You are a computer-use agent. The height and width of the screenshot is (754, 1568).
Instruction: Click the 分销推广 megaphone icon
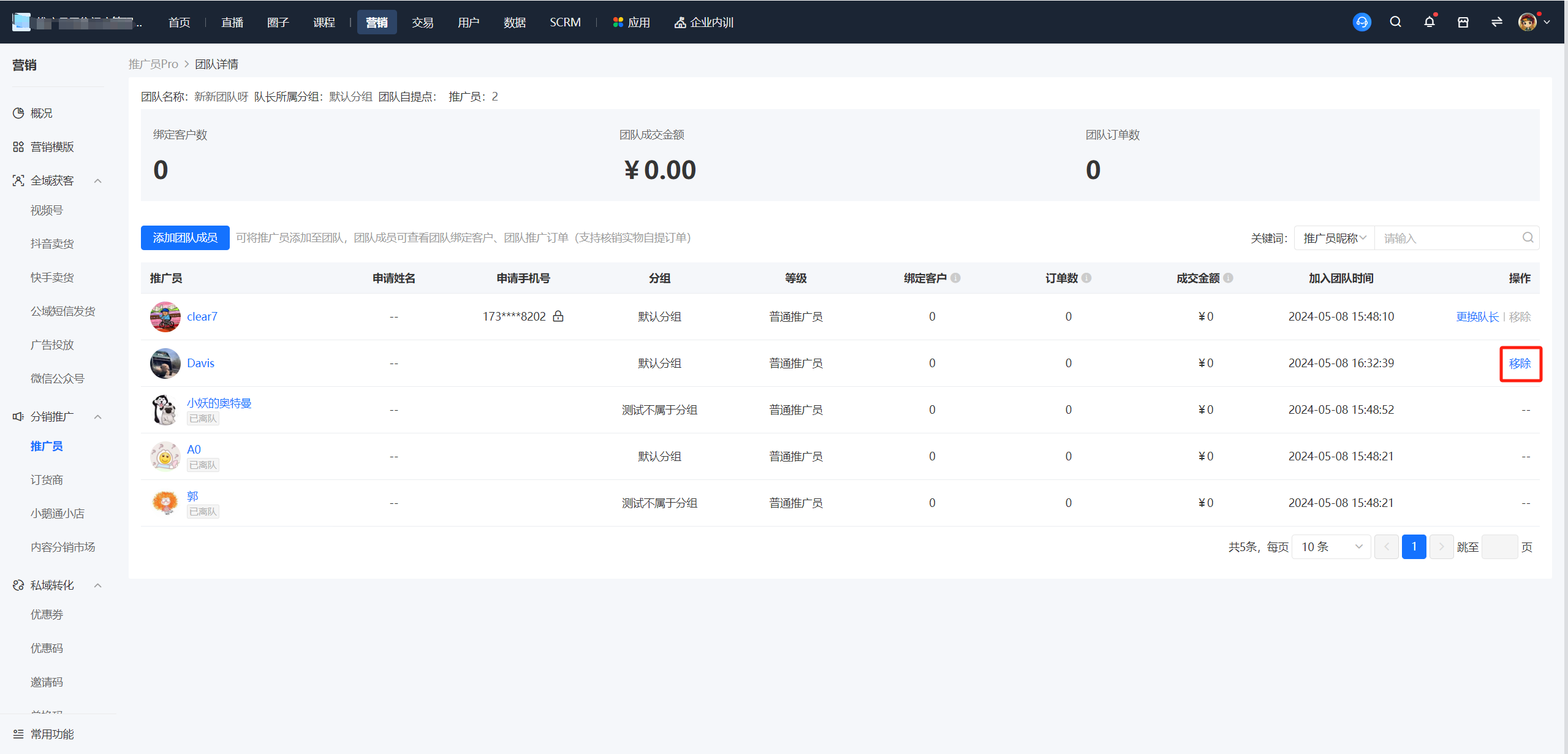(18, 416)
